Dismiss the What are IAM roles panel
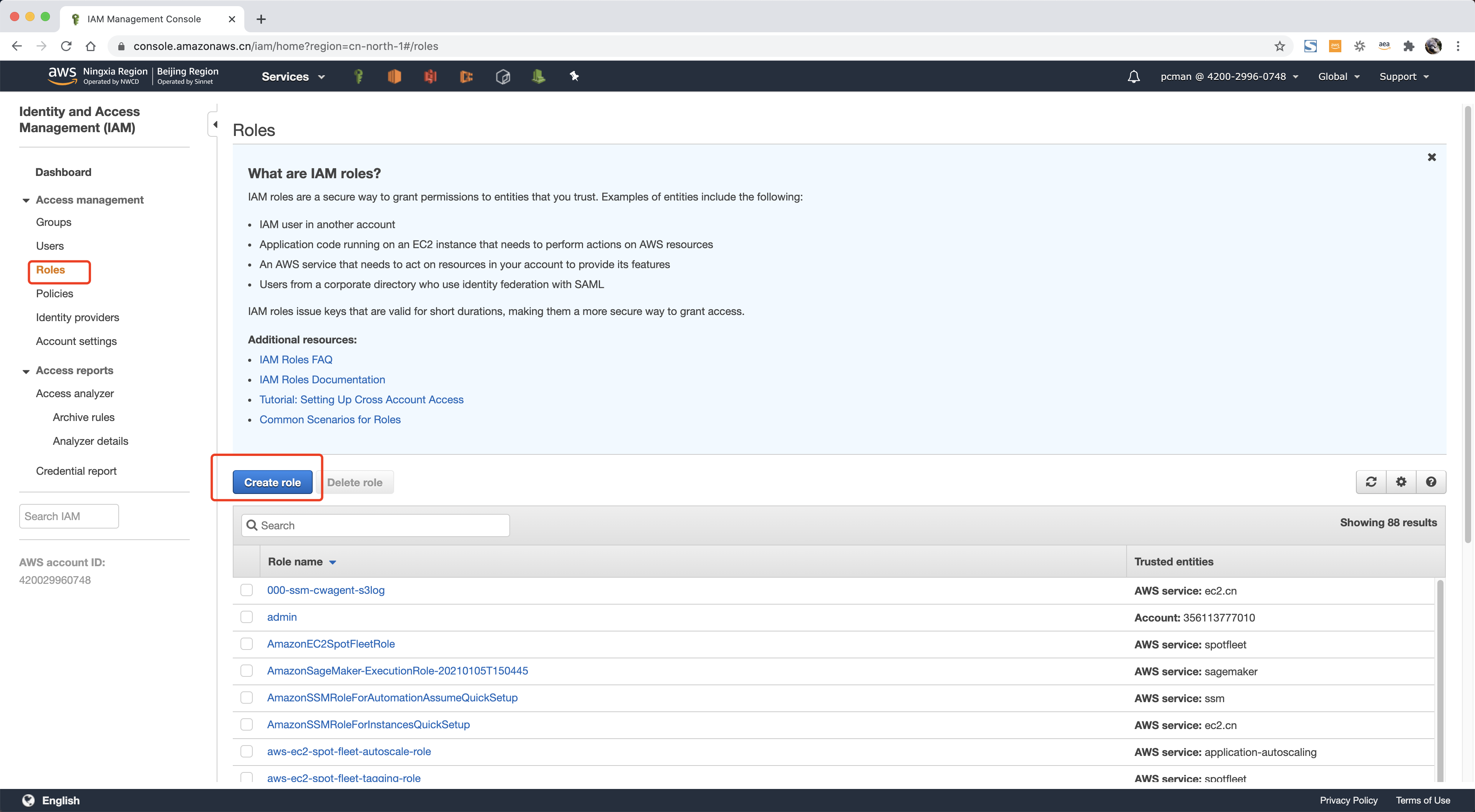 pyautogui.click(x=1432, y=157)
